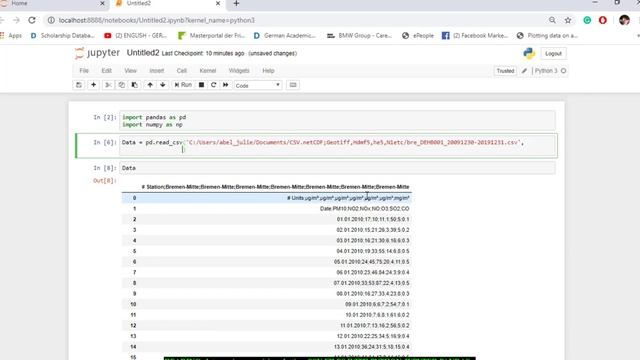Screen dimensions: 640x360
Task: Open German Academic bookmark
Action: tap(284, 36)
